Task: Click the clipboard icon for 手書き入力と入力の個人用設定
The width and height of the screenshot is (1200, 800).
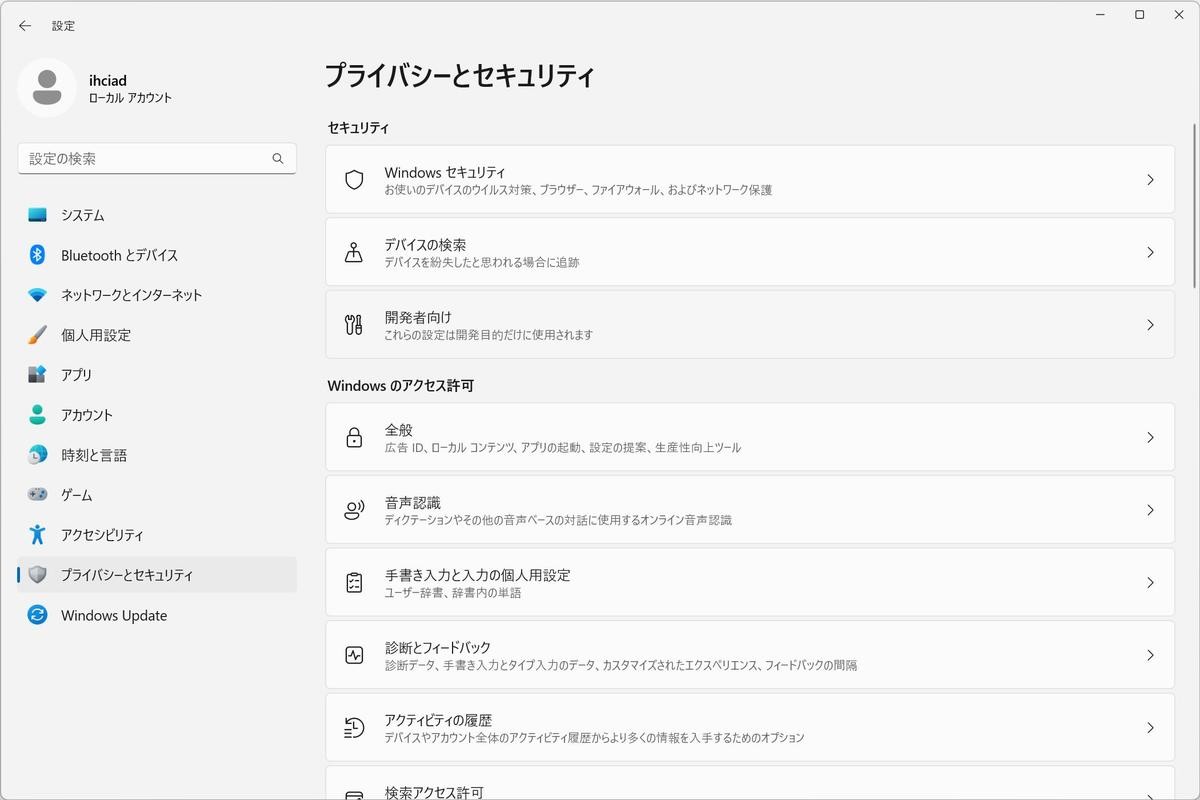Action: pos(354,582)
